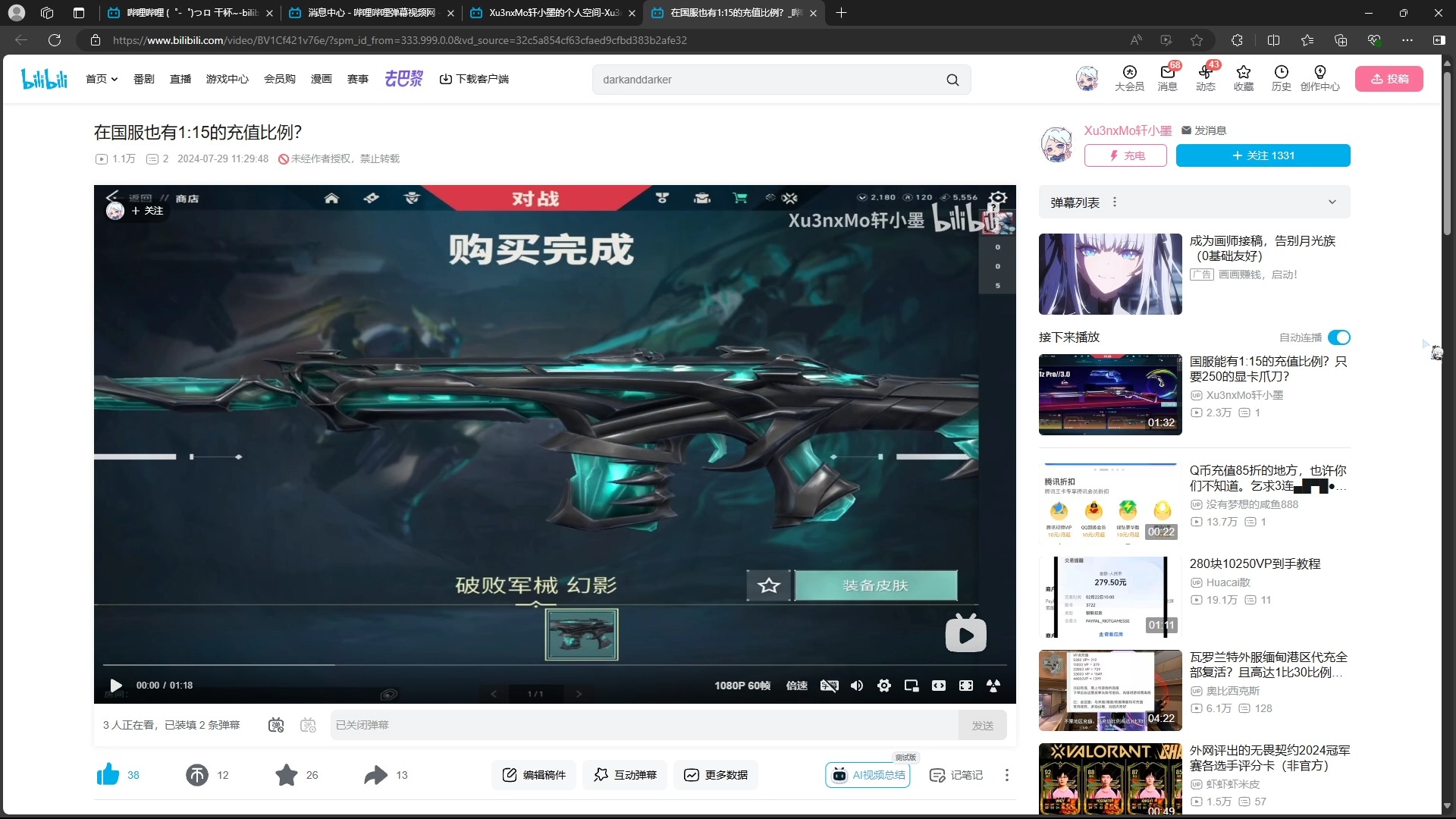Open new browser tab plus button
Image resolution: width=1456 pixels, height=819 pixels.
click(x=841, y=13)
